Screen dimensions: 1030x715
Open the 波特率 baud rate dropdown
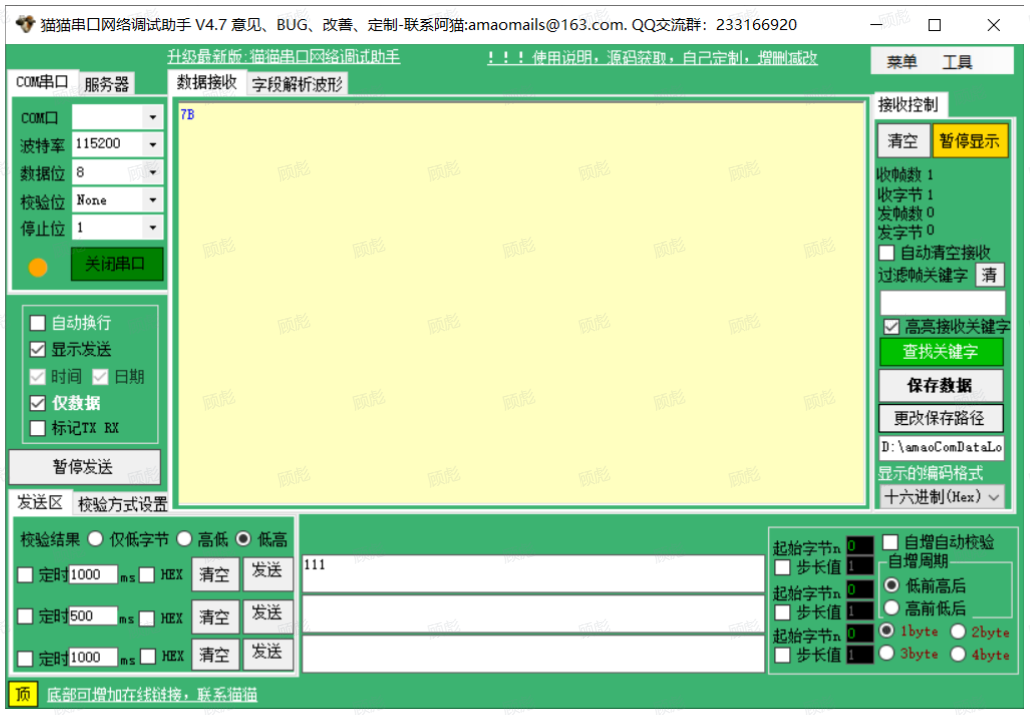coord(152,144)
